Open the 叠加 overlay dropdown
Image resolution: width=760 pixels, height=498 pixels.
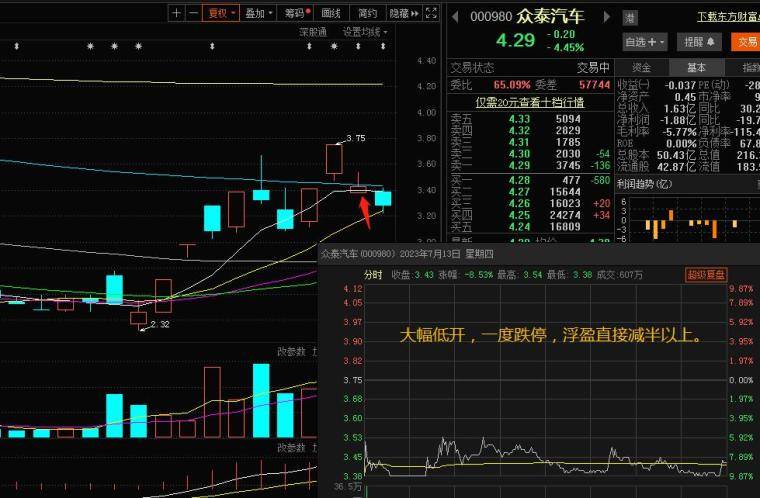(x=258, y=13)
